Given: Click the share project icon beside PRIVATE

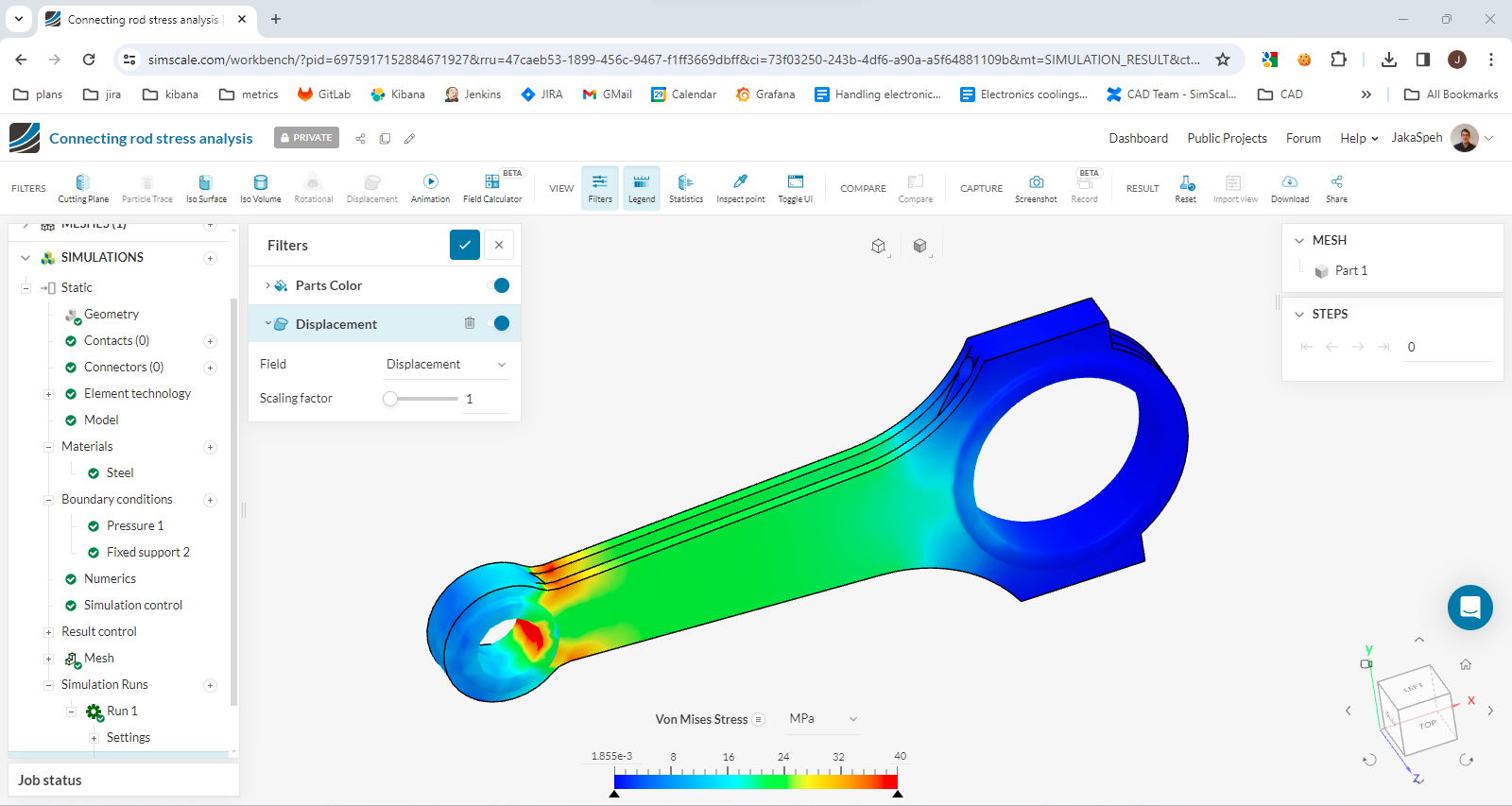Looking at the screenshot, I should coord(360,138).
